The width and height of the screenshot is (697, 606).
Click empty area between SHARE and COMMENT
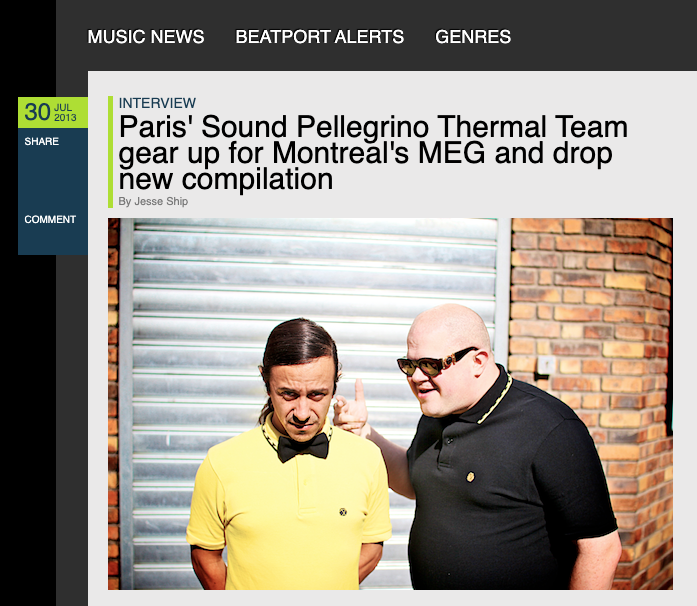(x=53, y=180)
